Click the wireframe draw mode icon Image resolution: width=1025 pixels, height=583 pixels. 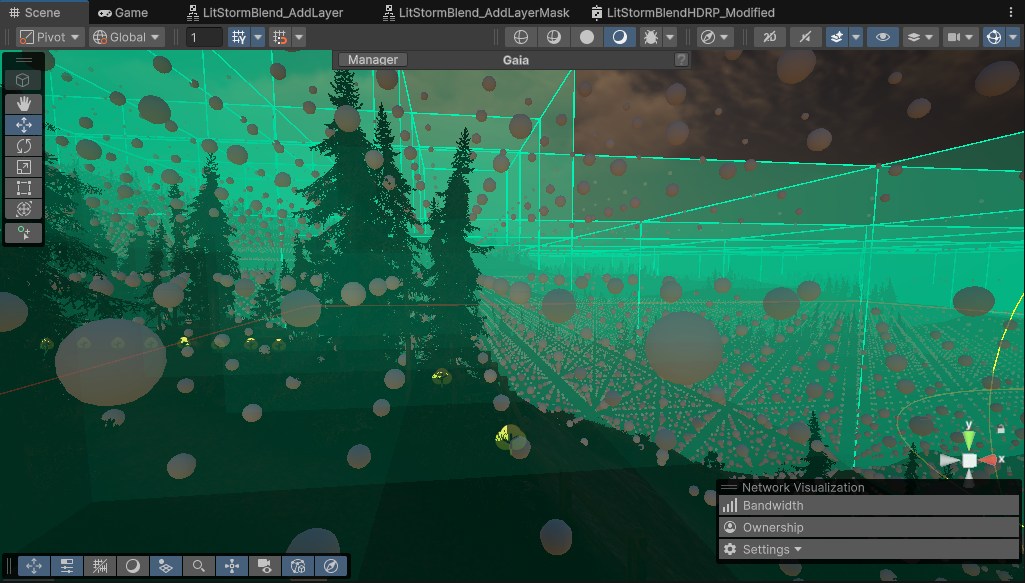(520, 37)
